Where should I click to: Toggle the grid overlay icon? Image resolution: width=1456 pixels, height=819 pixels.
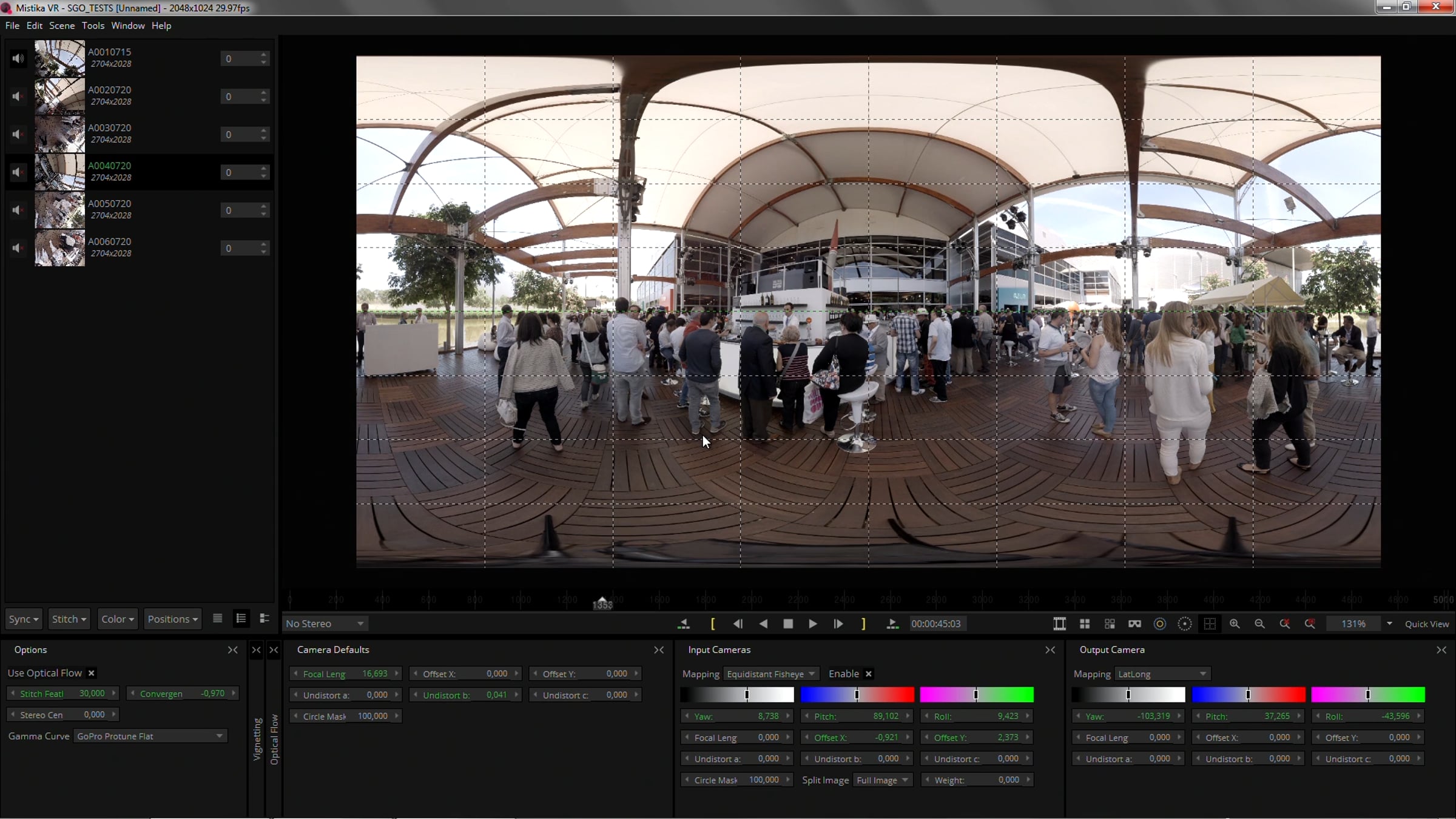pos(1210,624)
